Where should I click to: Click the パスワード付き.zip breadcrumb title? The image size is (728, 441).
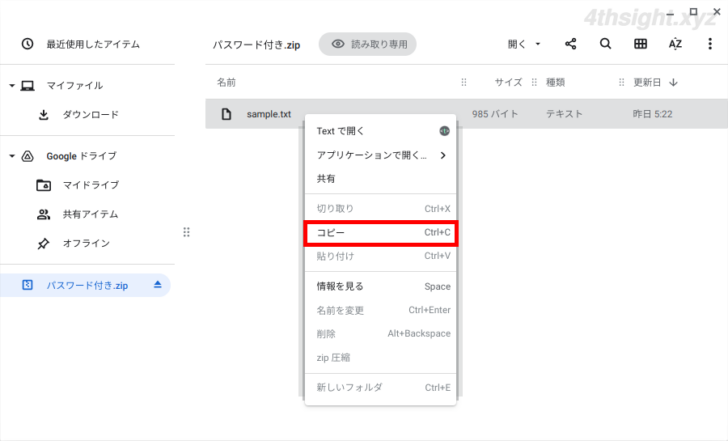point(256,45)
